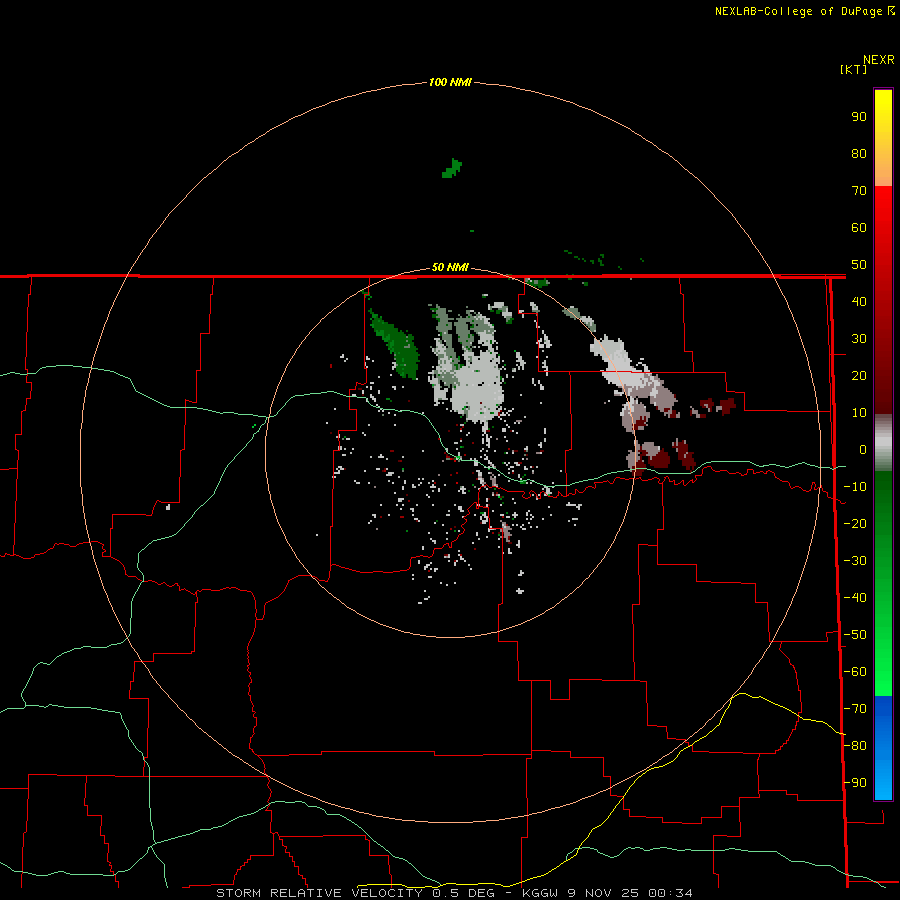The width and height of the screenshot is (900, 900).
Task: Pick the yellow segment atop the color bar
Action: (883, 109)
